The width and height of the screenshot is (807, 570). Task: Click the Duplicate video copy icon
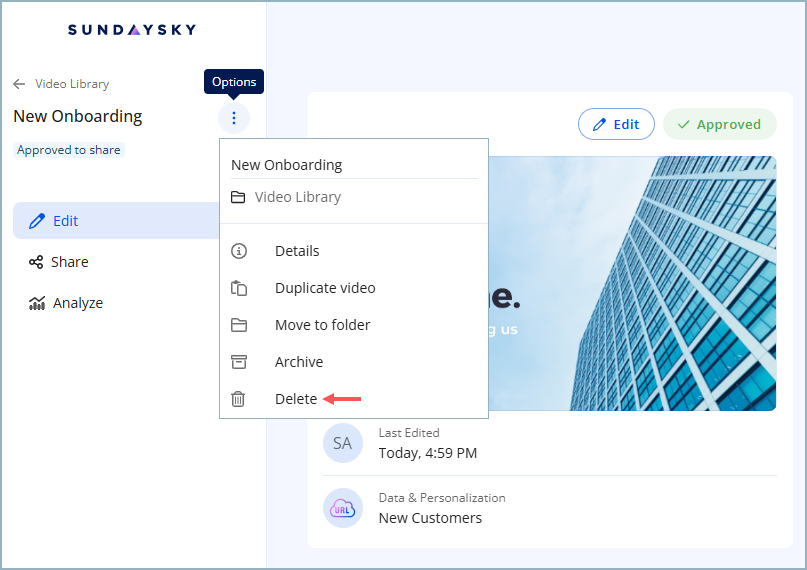point(238,288)
